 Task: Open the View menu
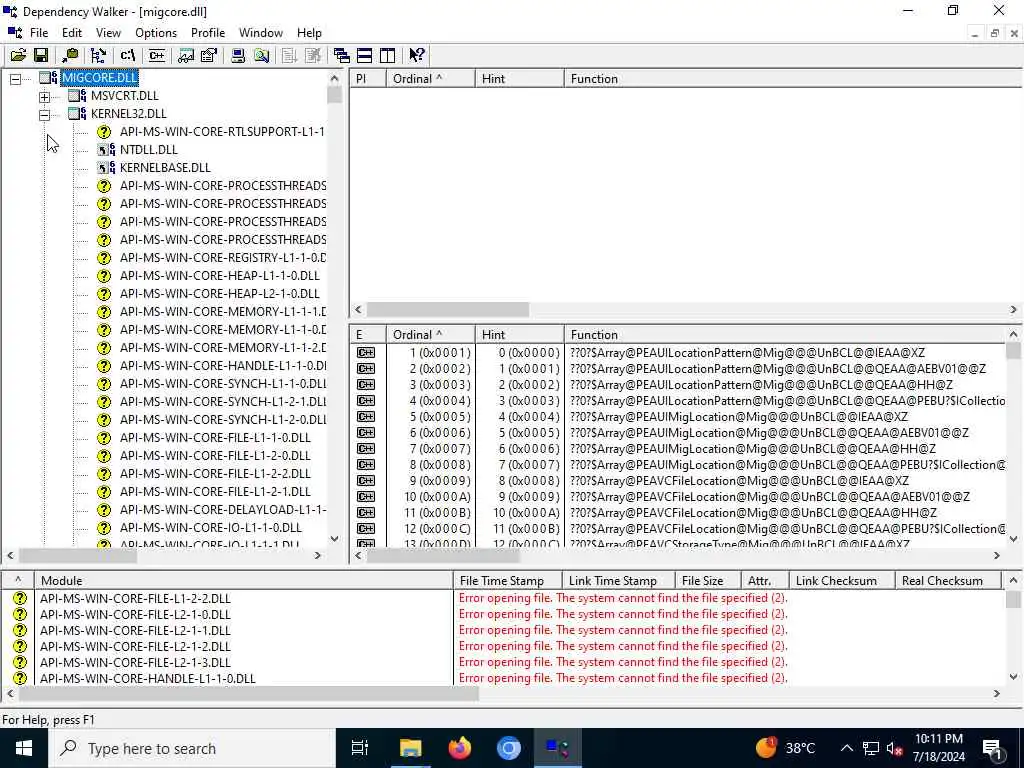point(108,33)
